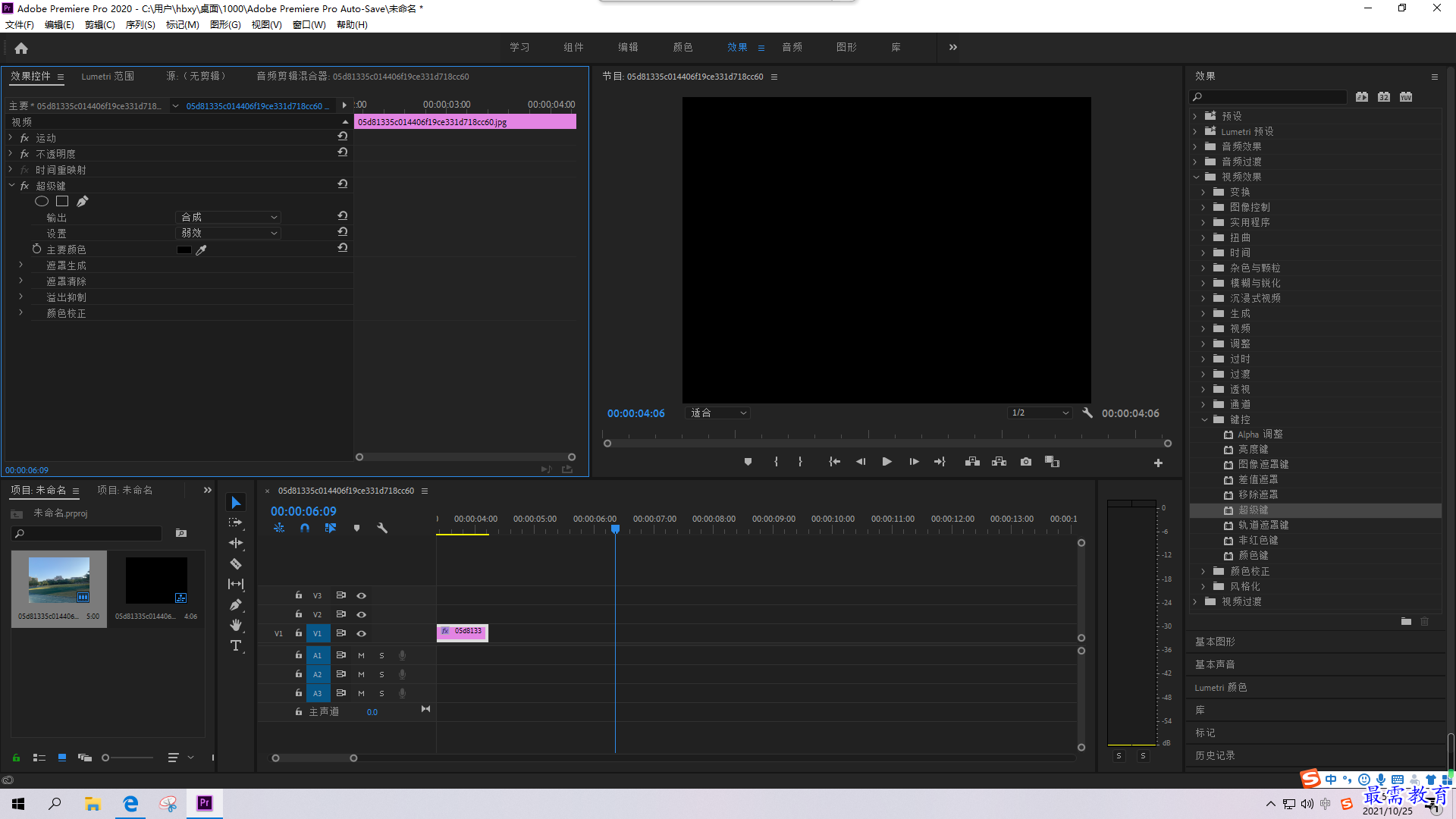
Task: Expand 遮罩生成 section
Action: (x=20, y=265)
